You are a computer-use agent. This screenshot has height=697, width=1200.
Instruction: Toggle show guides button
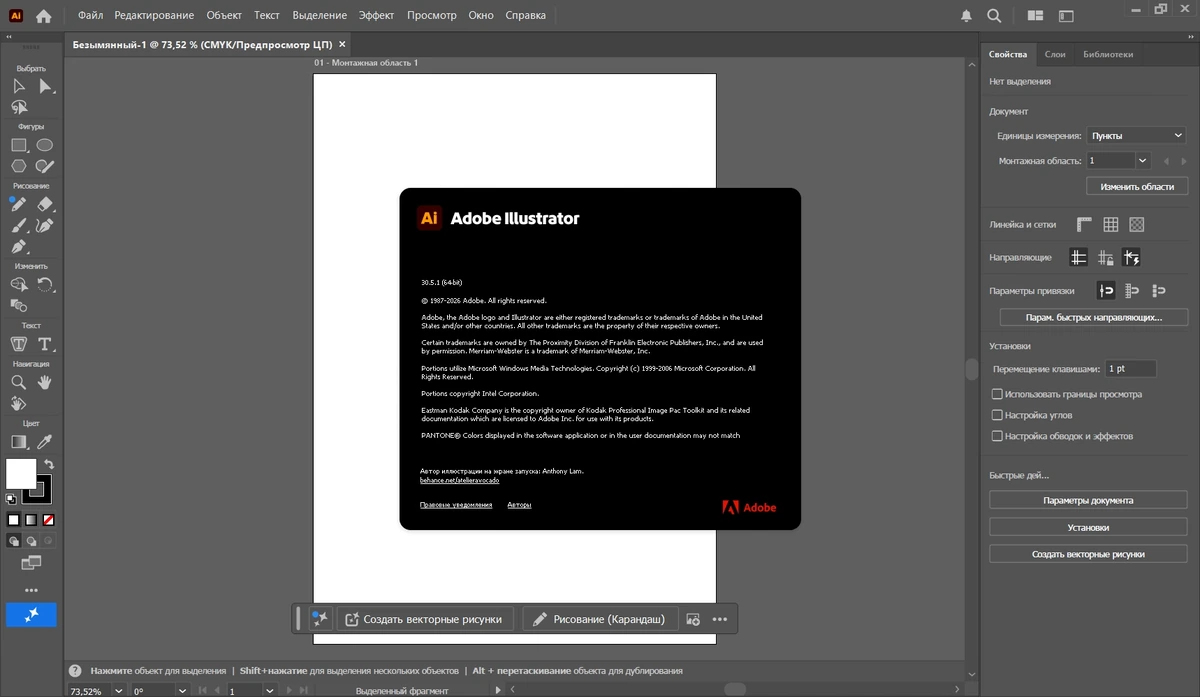tap(1079, 257)
